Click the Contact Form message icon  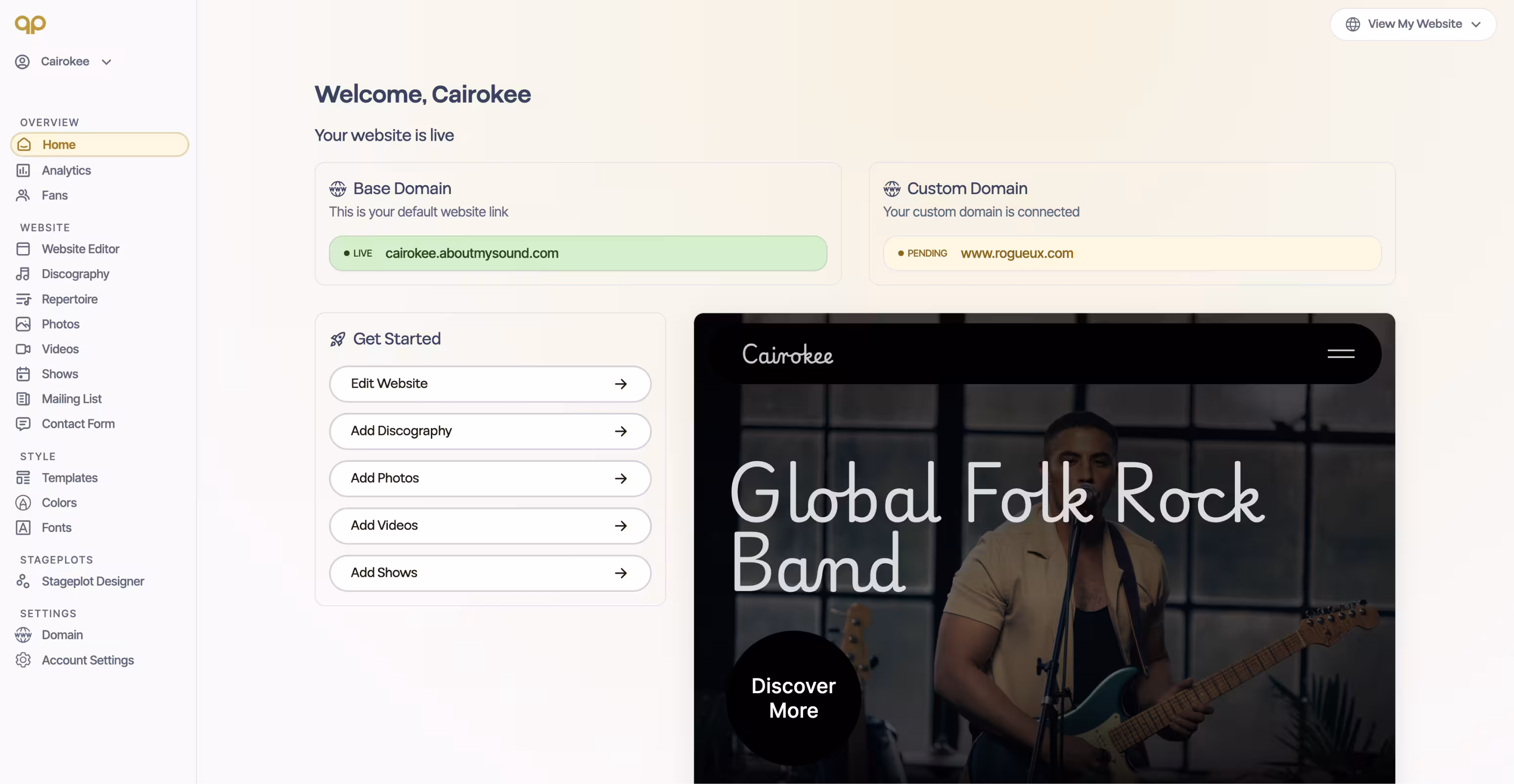click(x=23, y=424)
